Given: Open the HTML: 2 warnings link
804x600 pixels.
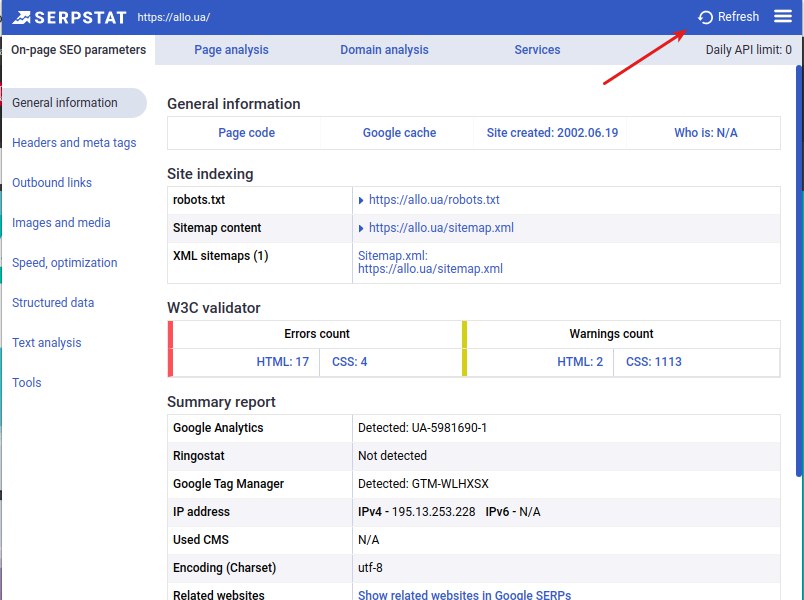Looking at the screenshot, I should (580, 362).
